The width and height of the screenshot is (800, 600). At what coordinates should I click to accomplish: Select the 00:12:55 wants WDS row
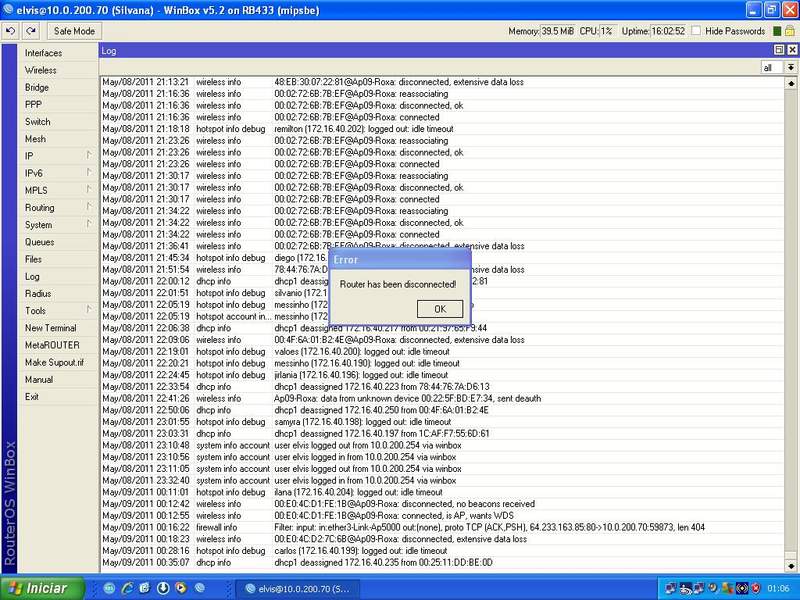click(x=442, y=516)
